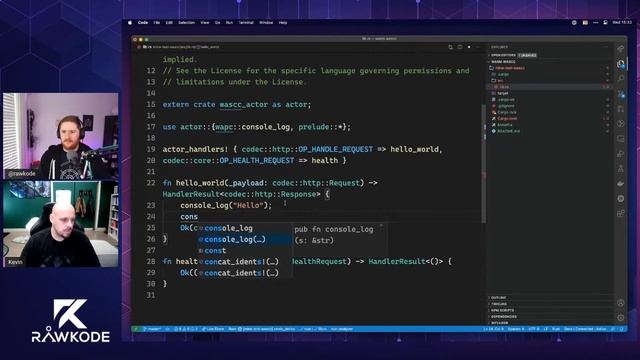This screenshot has height=360, width=640.
Task: Select console_log(…) autocomplete suggestion
Action: 244,240
